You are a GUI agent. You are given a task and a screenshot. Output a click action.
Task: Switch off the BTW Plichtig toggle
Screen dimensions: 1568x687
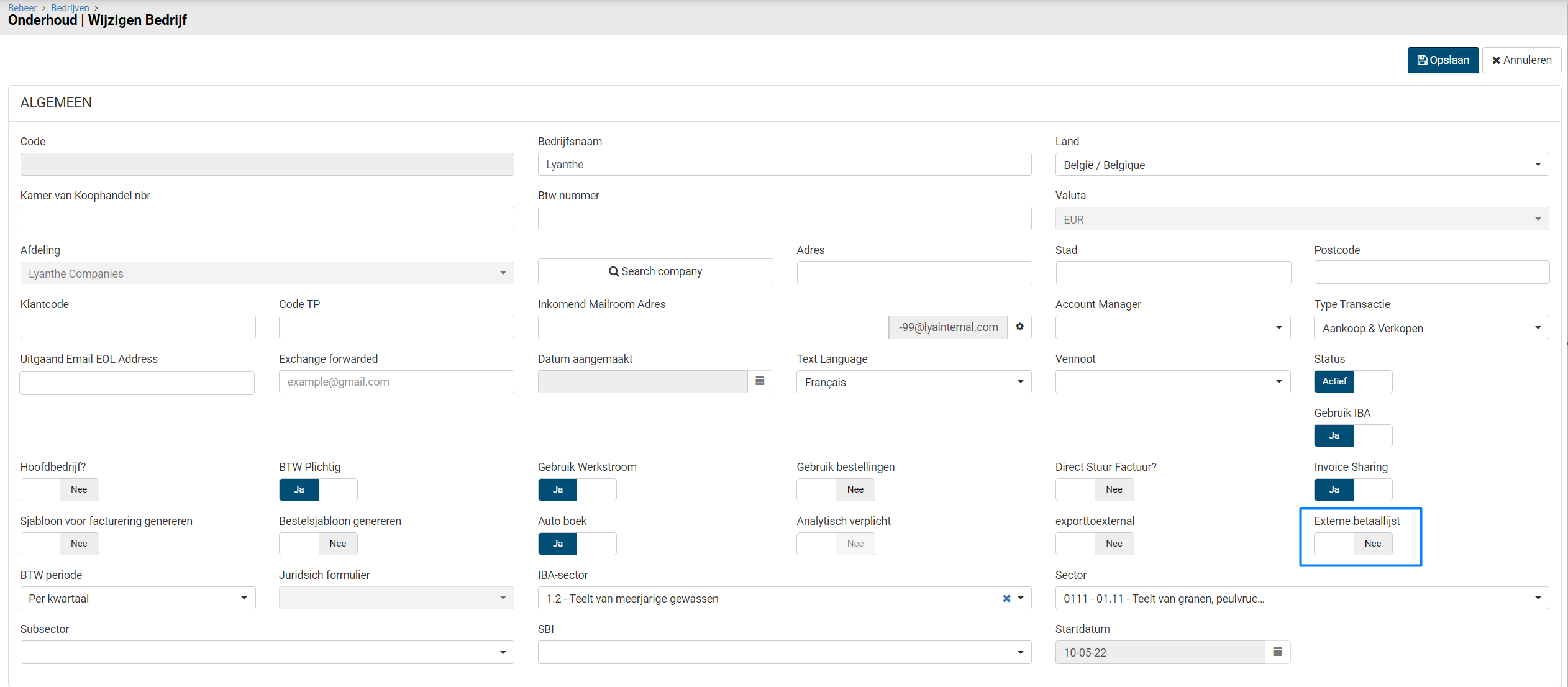318,489
